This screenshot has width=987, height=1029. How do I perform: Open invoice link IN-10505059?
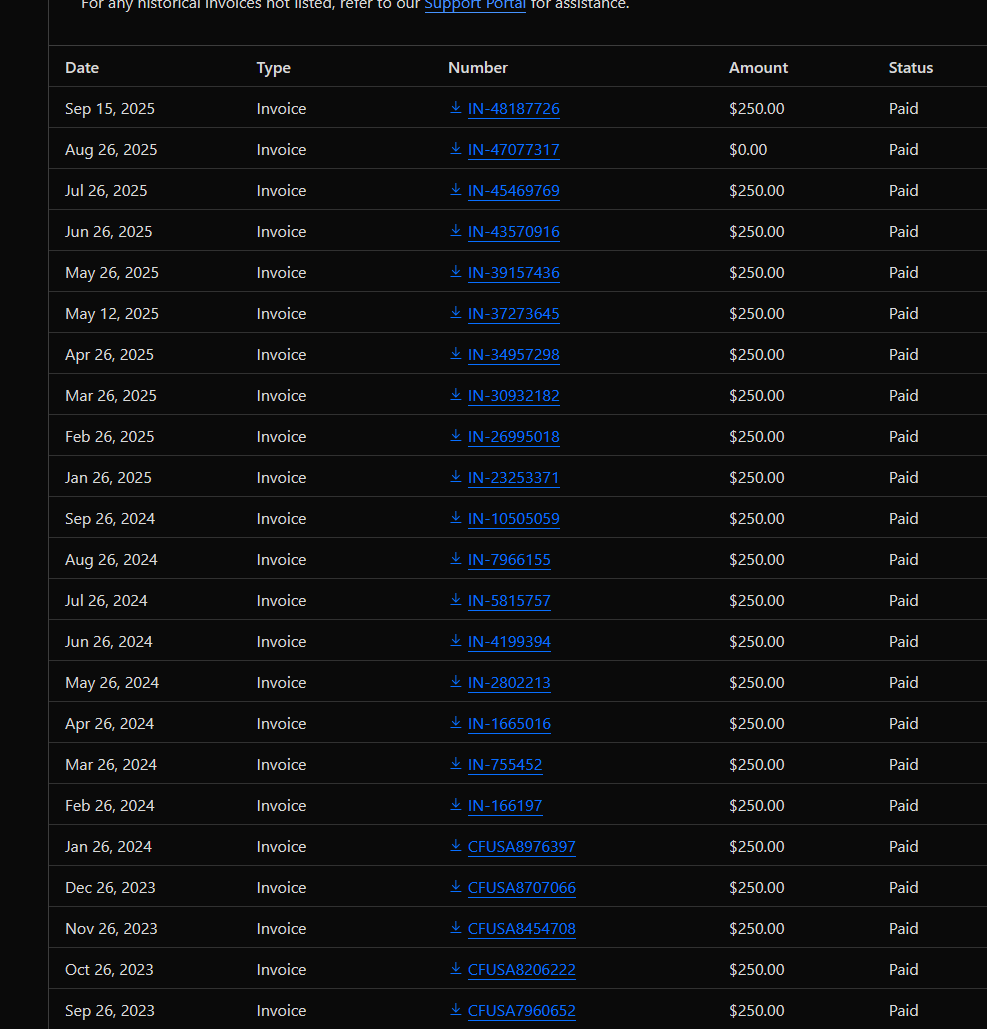click(x=514, y=519)
